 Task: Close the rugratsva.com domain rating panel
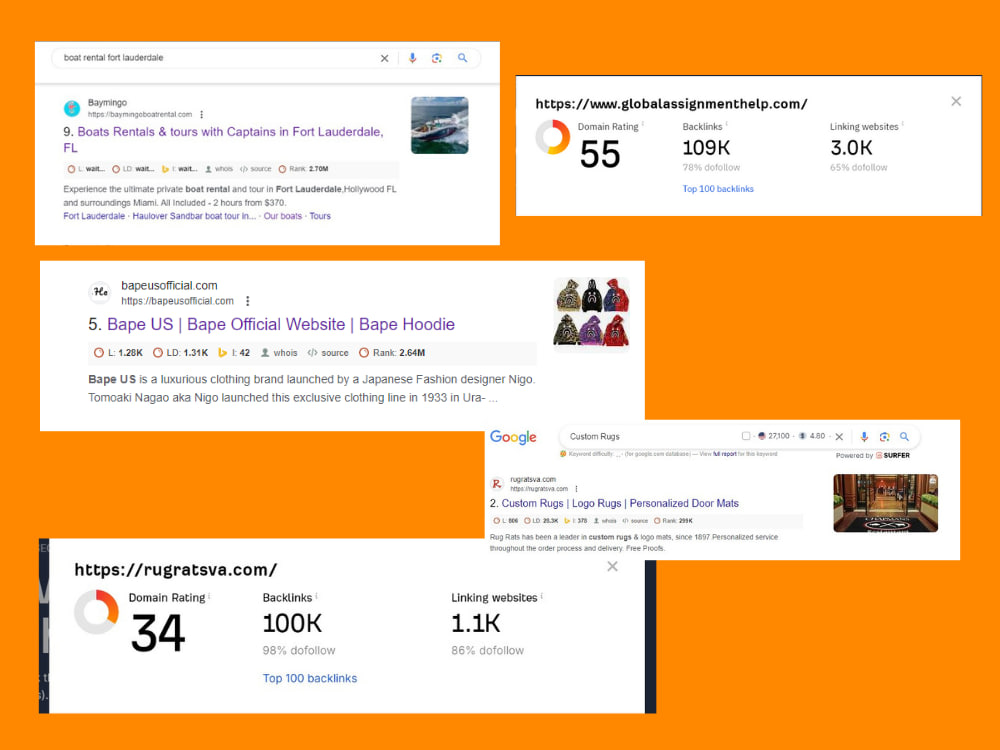point(612,566)
